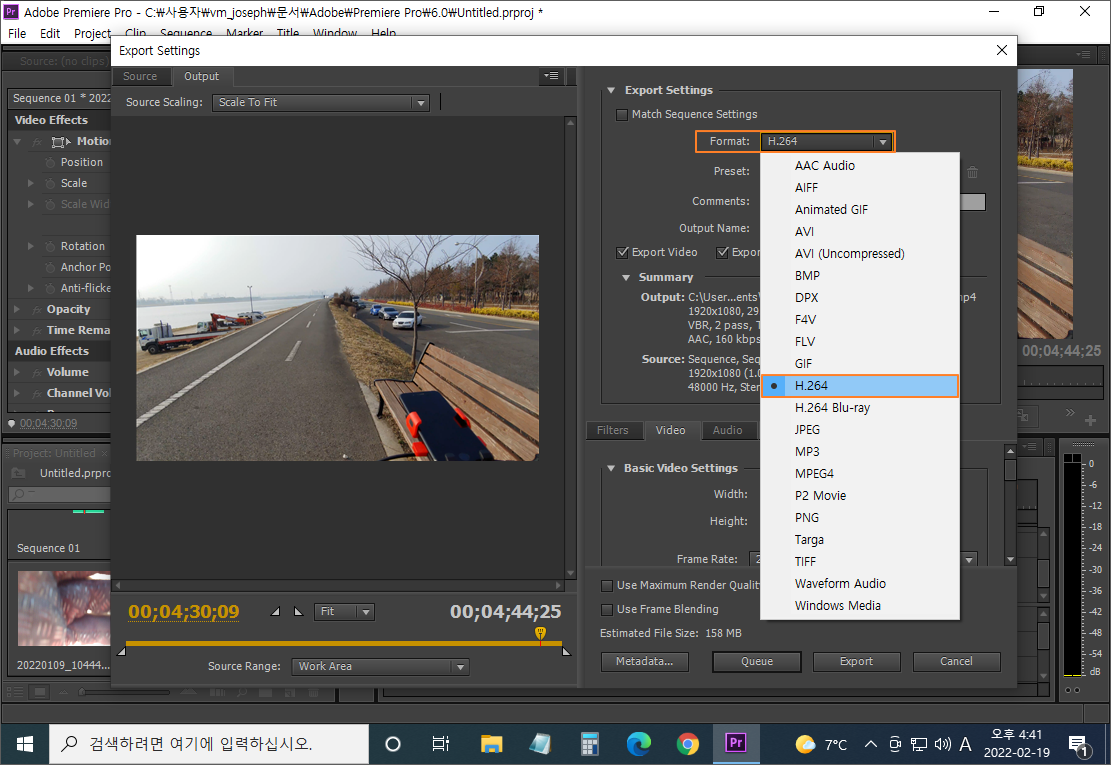
Task: Toggle the Anti-flicker stopwatch icon
Action: click(50, 288)
